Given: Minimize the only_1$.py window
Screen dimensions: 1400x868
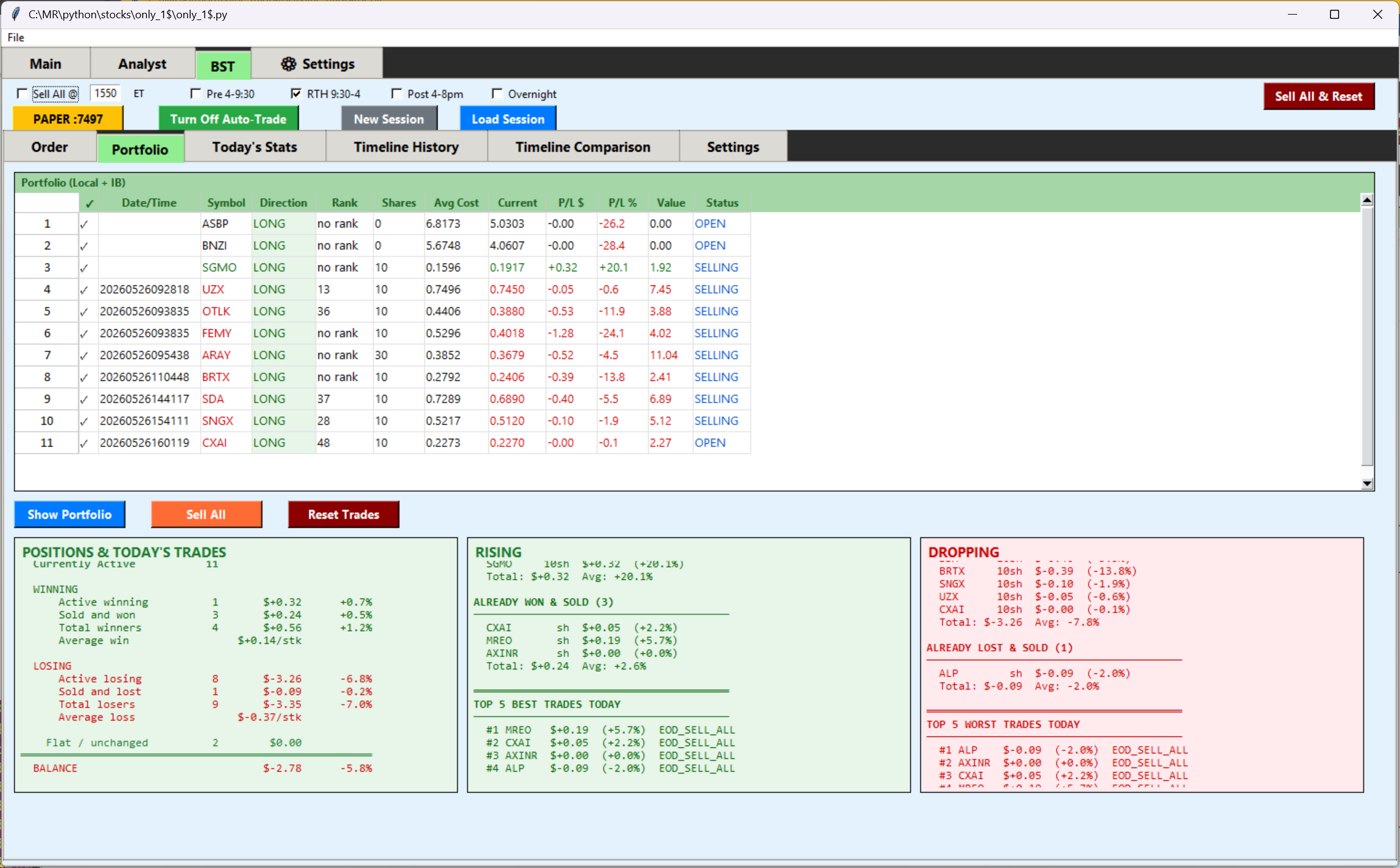Looking at the screenshot, I should pos(1292,14).
